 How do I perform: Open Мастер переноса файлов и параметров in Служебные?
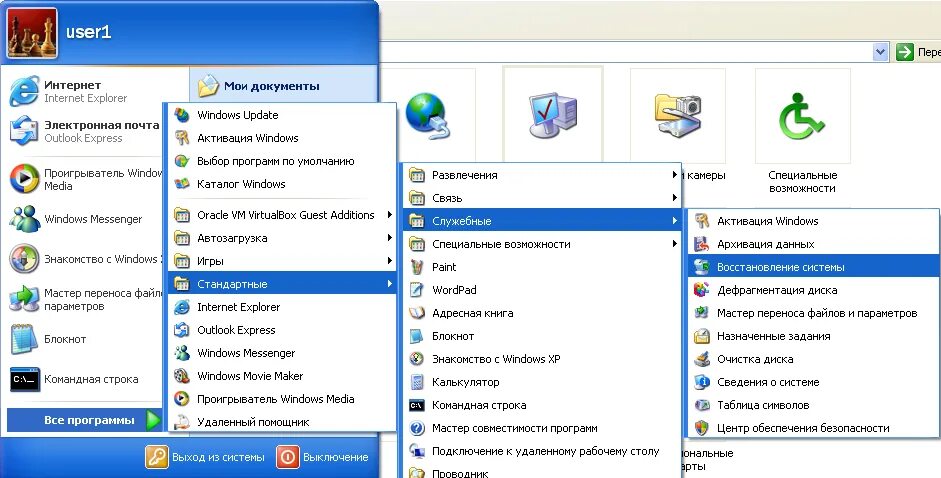[x=814, y=313]
